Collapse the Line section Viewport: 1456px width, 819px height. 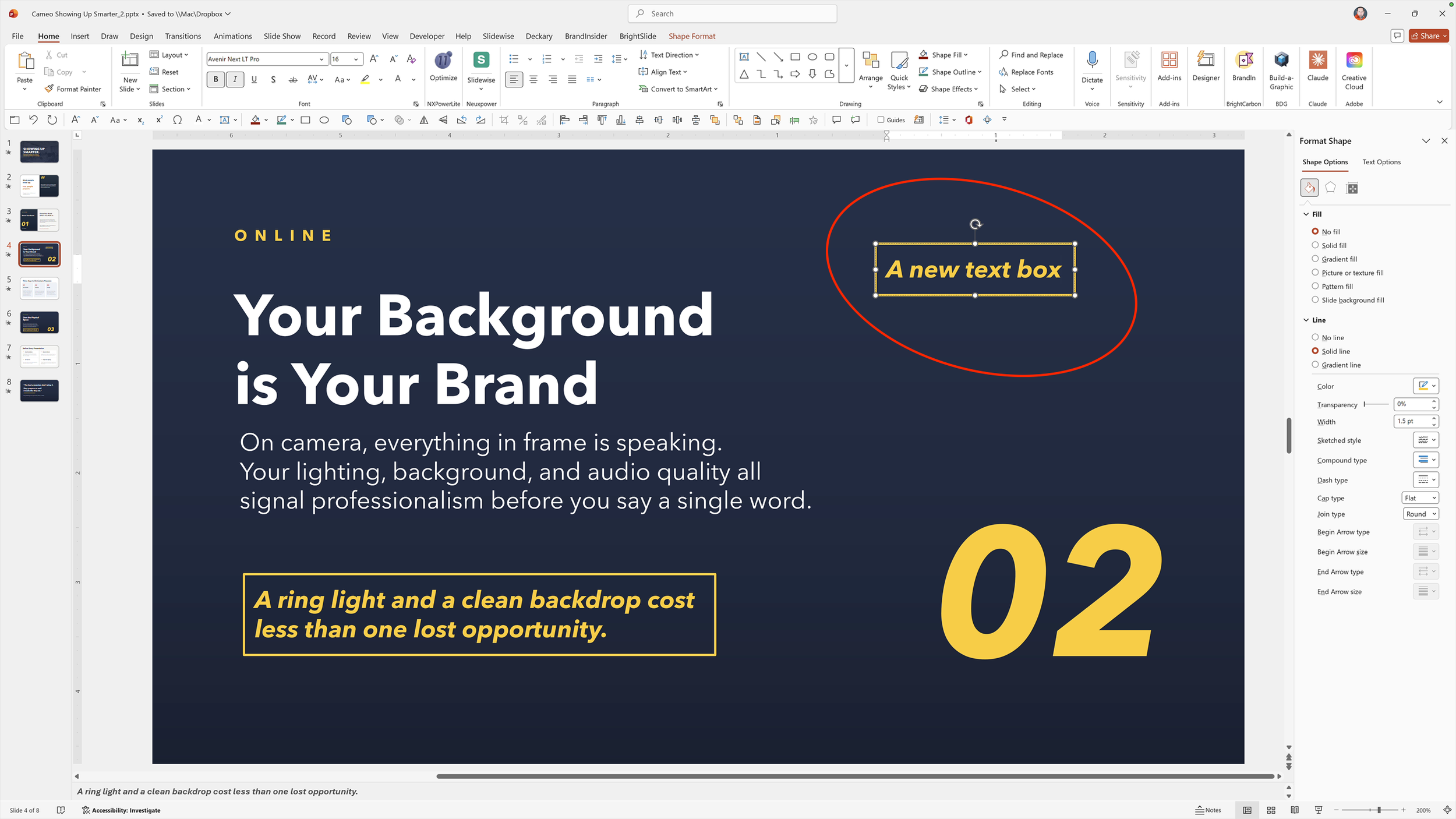point(1306,320)
